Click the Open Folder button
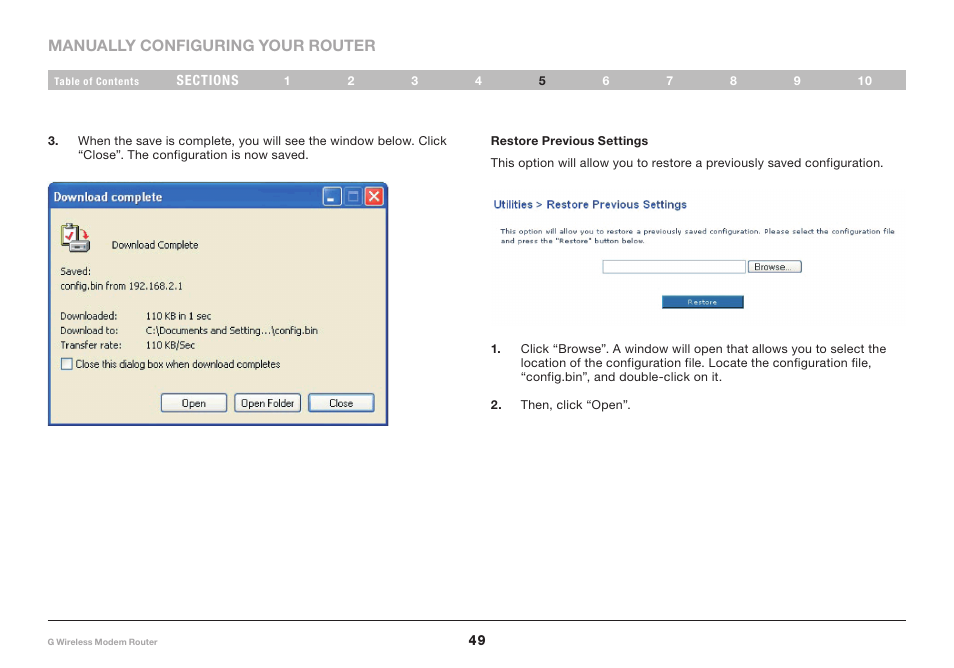 267,403
